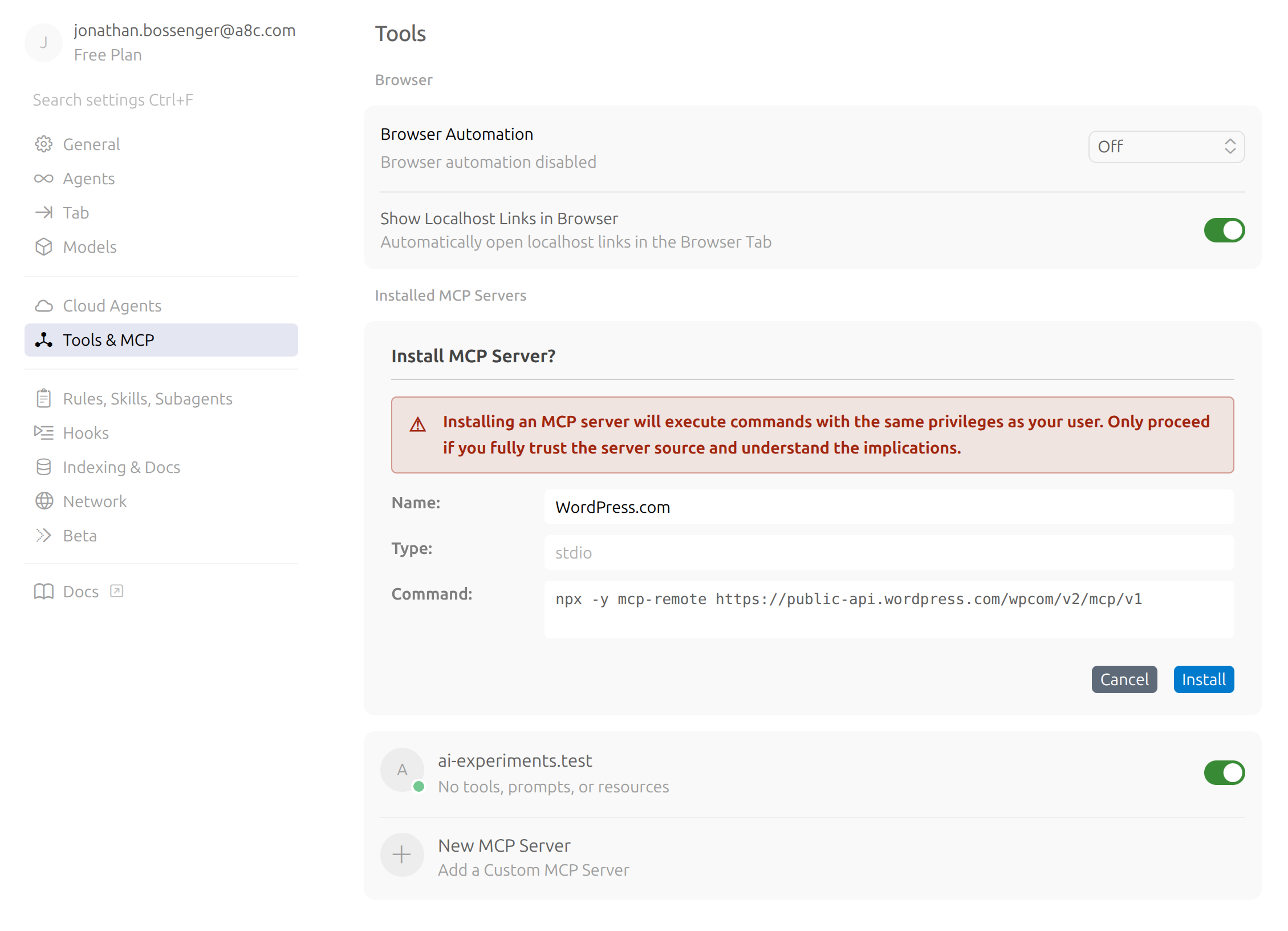The image size is (1288, 931).
Task: Click the Cloud Agents cloud icon
Action: [43, 306]
